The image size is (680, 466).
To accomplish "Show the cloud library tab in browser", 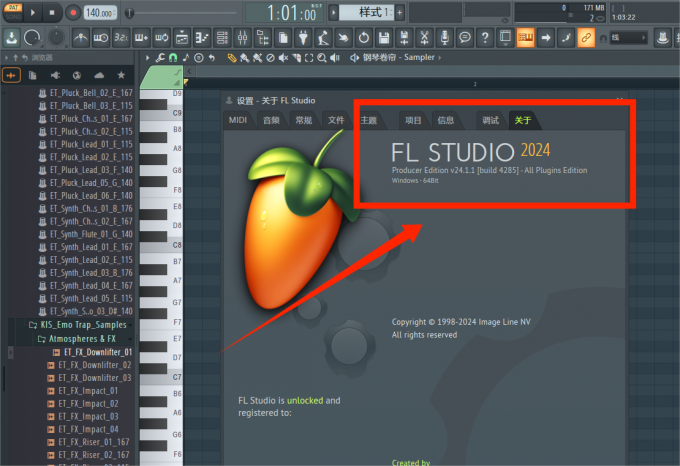I will click(x=99, y=75).
